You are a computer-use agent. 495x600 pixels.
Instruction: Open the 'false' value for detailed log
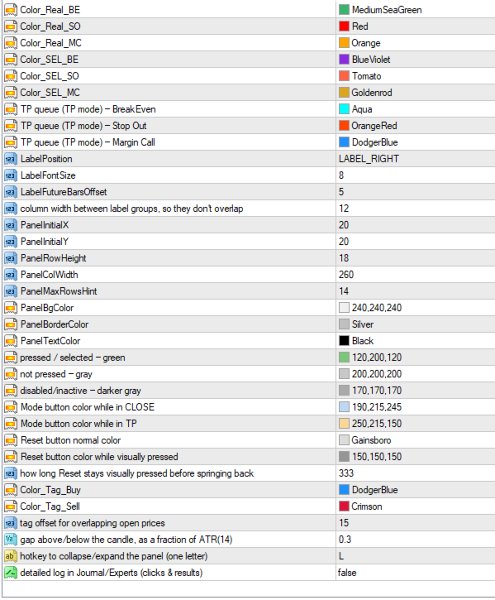pos(347,572)
